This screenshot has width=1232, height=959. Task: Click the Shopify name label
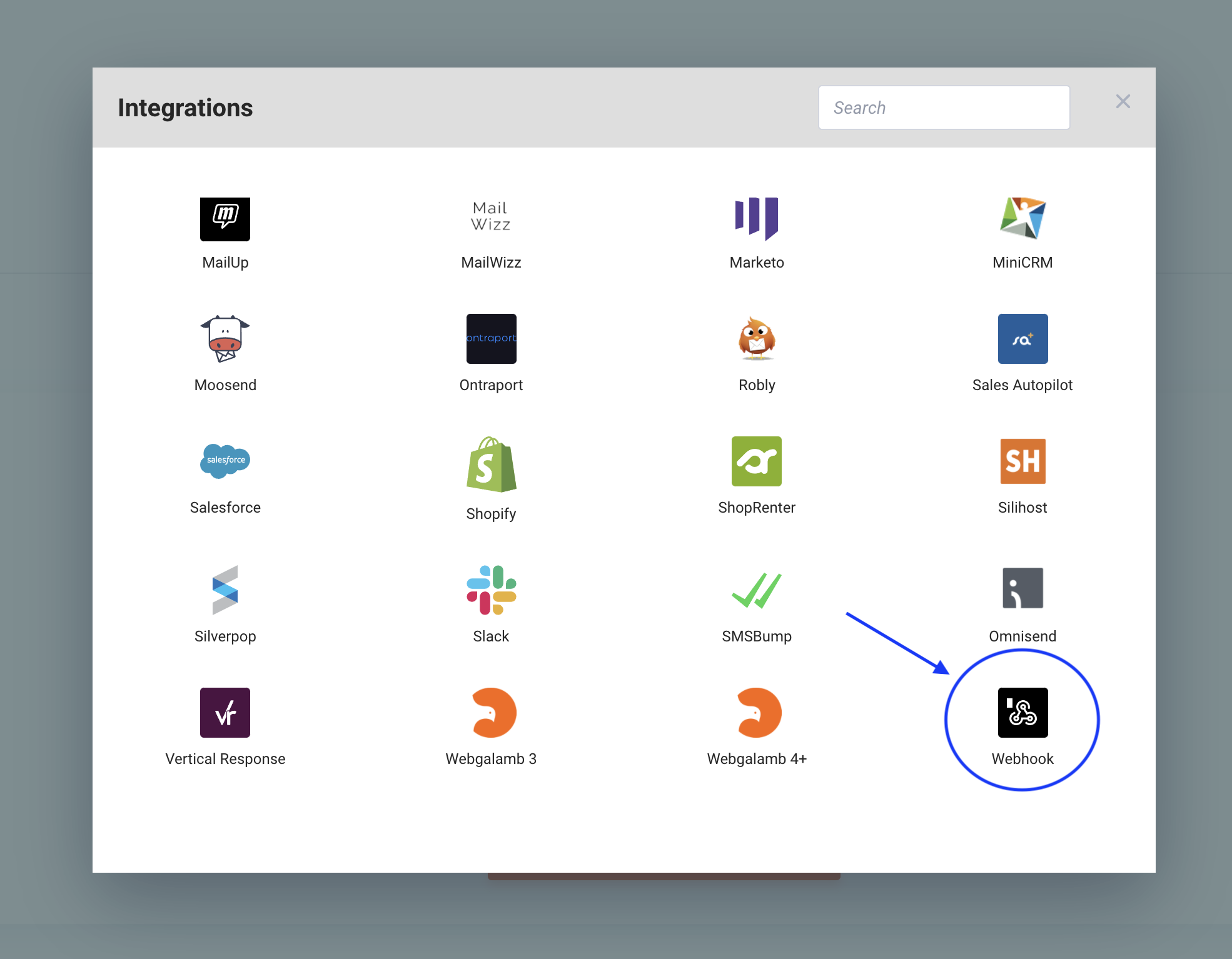point(491,514)
